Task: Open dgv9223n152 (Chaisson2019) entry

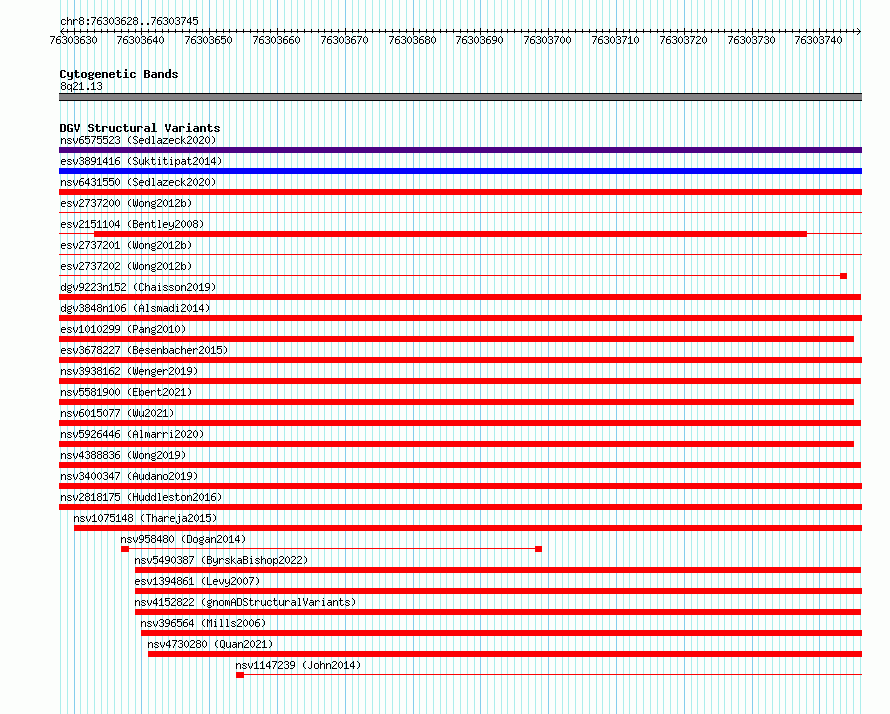Action: point(138,287)
